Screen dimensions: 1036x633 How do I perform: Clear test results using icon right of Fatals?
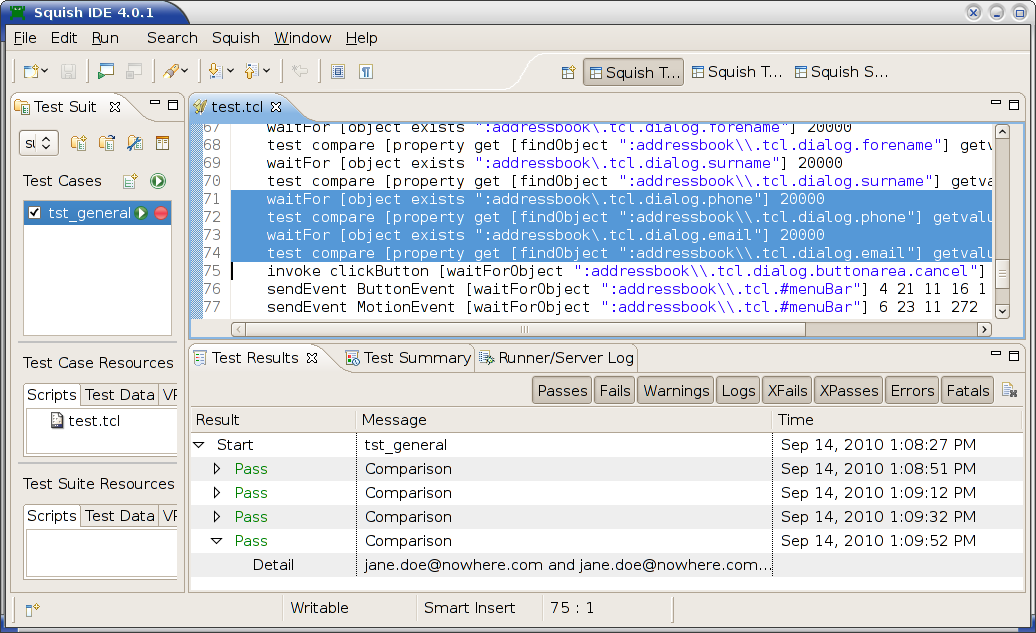tap(1009, 391)
